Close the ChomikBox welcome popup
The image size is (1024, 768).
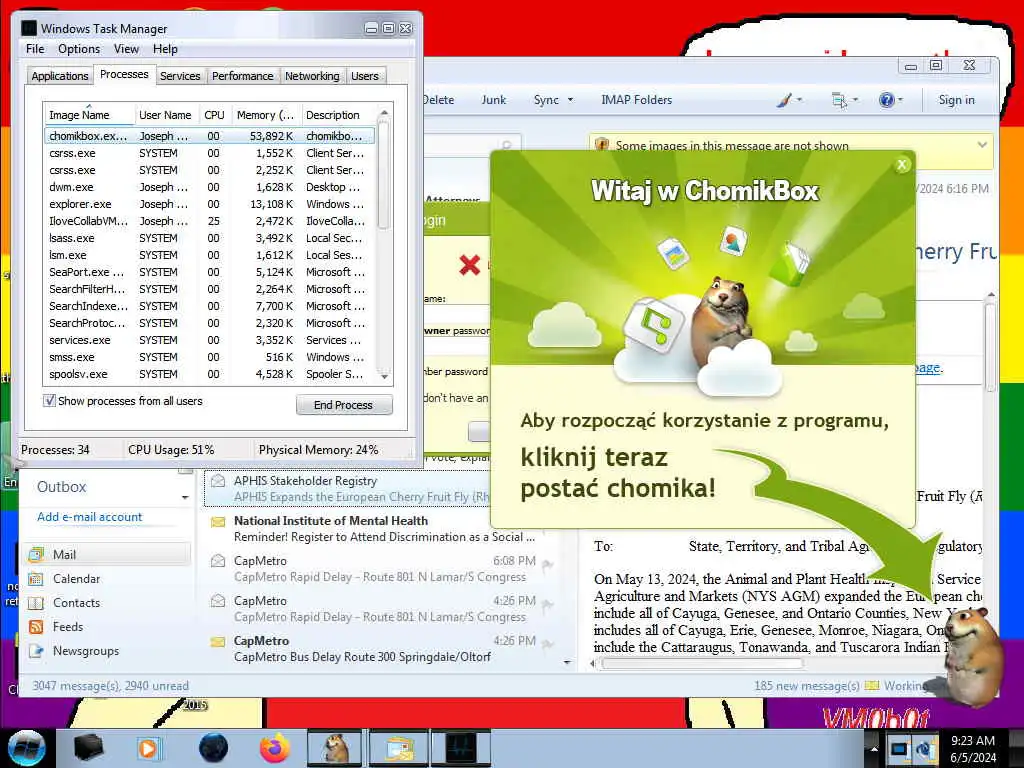tap(902, 165)
